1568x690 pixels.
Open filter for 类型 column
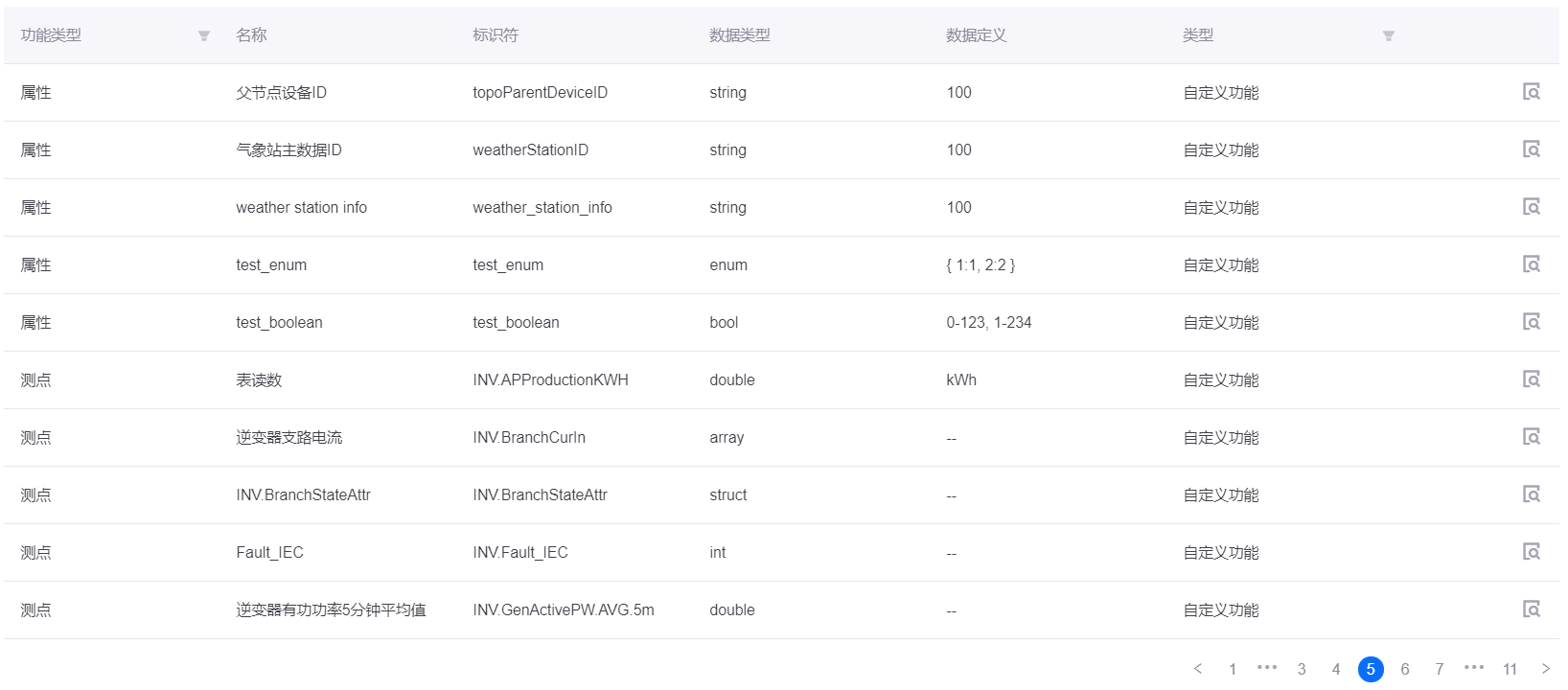point(1389,35)
